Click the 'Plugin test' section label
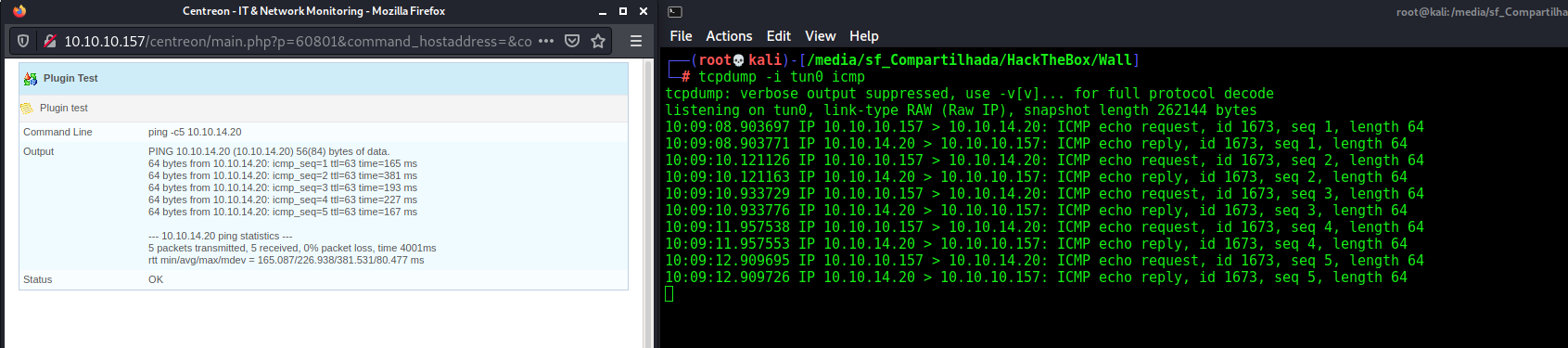This screenshot has height=348, width=1568. coord(64,109)
